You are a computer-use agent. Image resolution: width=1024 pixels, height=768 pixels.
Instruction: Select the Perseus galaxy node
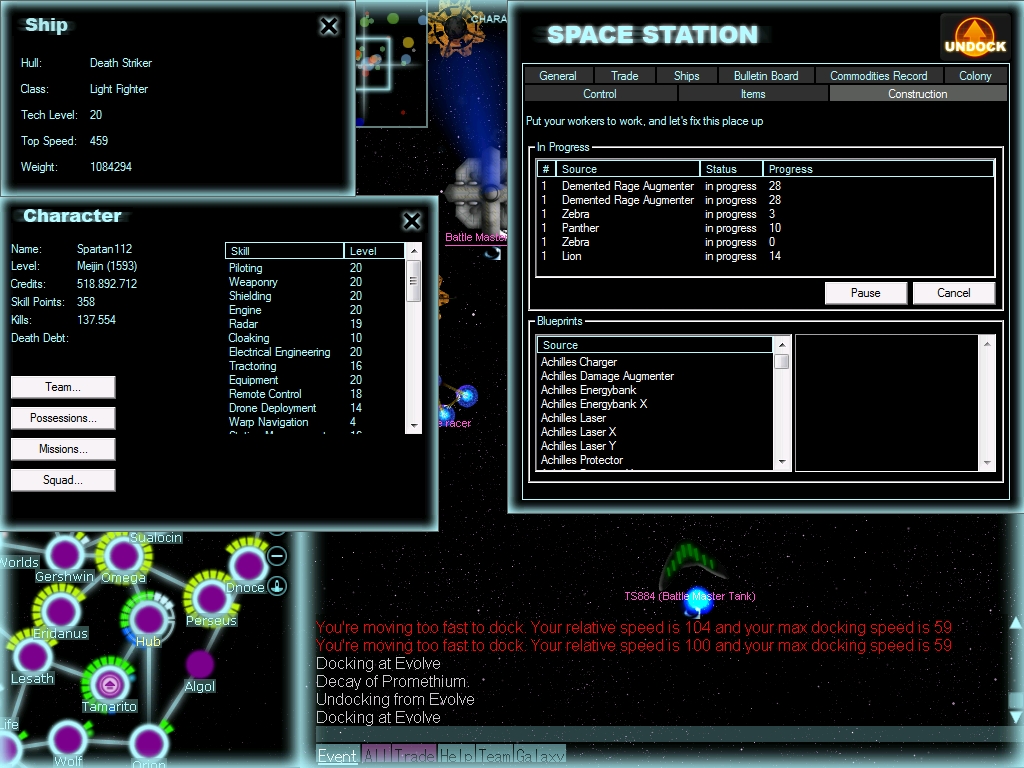pyautogui.click(x=210, y=599)
